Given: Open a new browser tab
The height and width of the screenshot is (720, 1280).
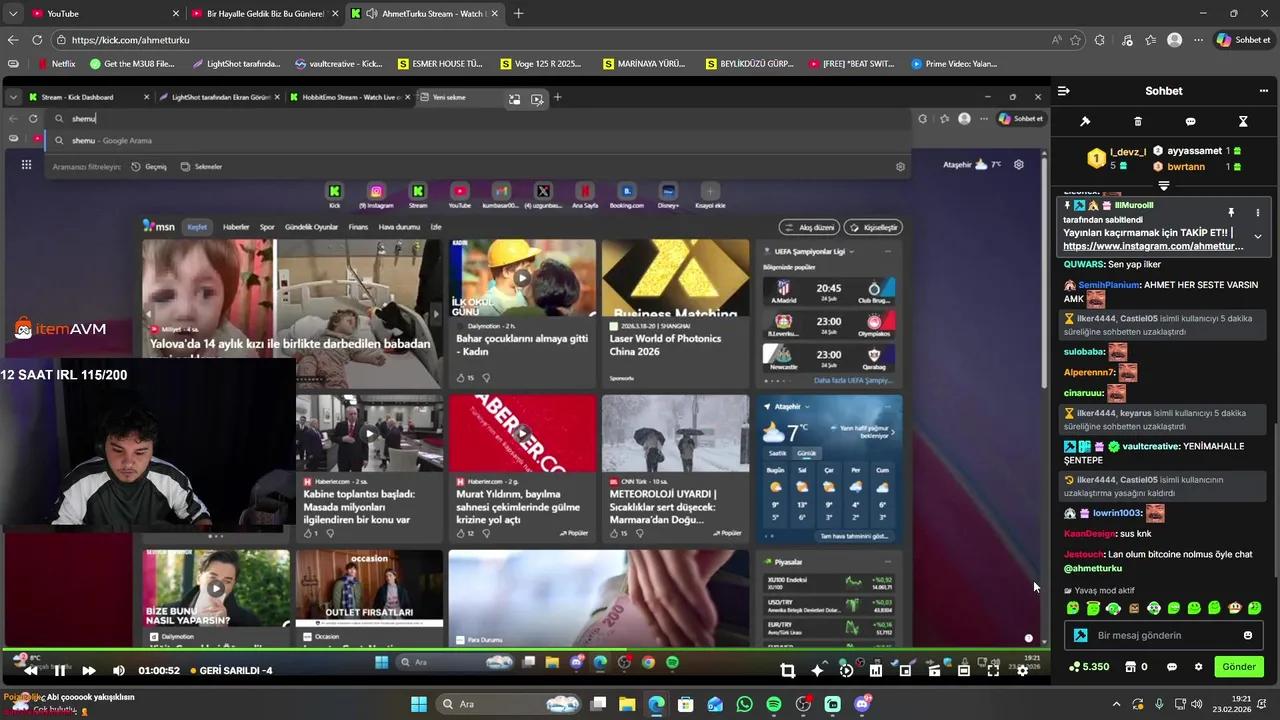Looking at the screenshot, I should click(x=518, y=14).
